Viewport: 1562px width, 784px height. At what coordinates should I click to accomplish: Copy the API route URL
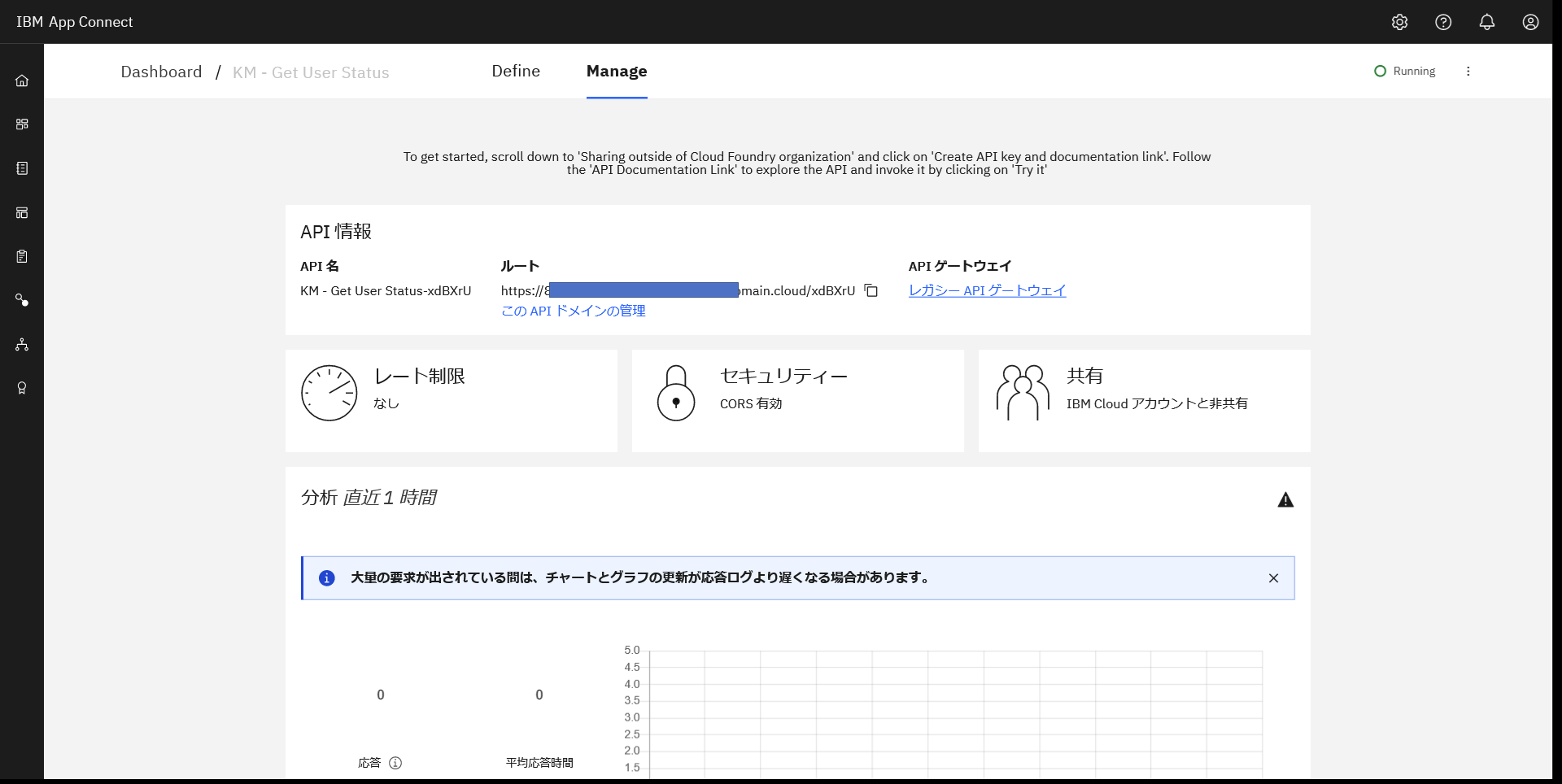point(871,290)
